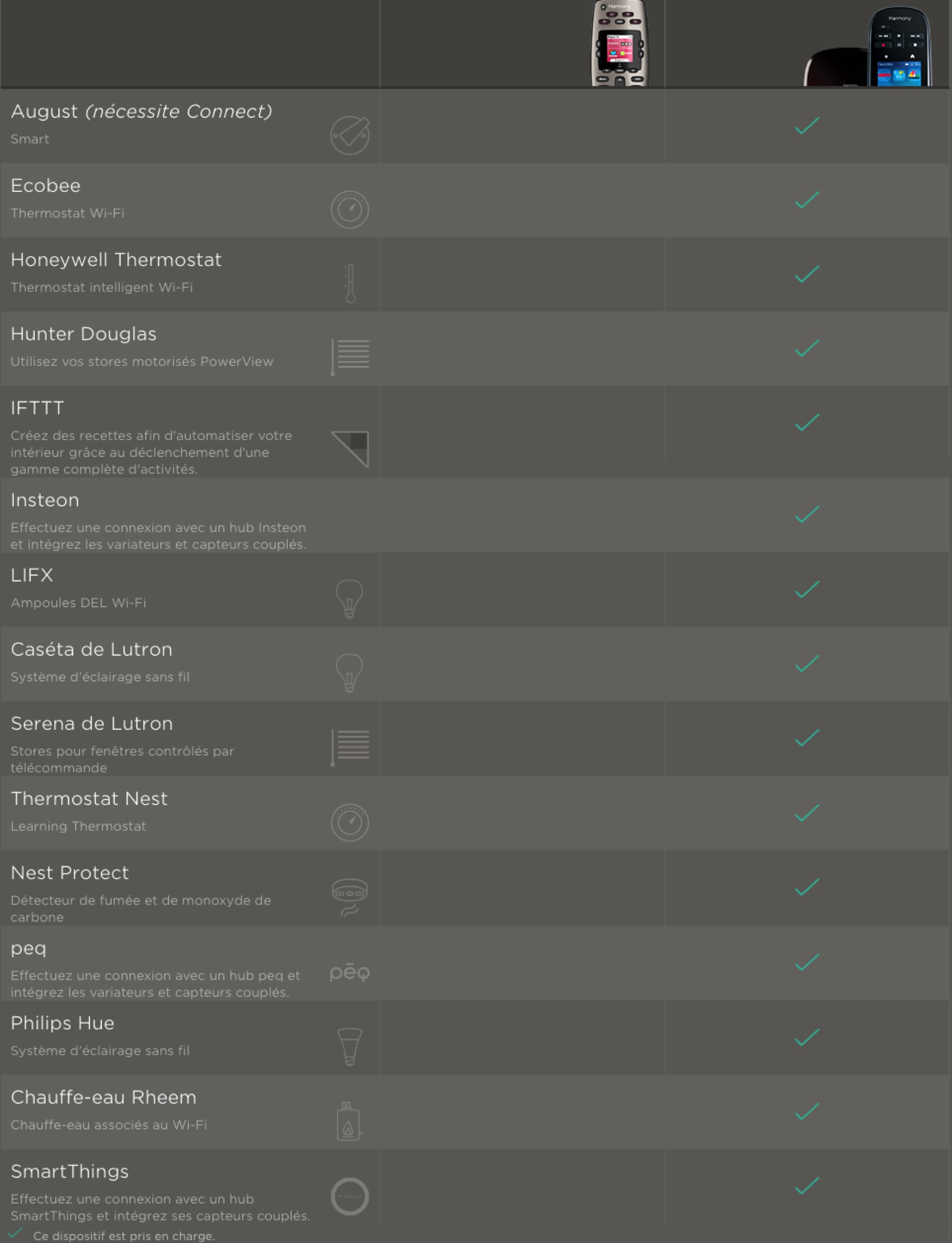Click the SmartThings ring icon
The image size is (952, 1243).
tap(350, 1196)
